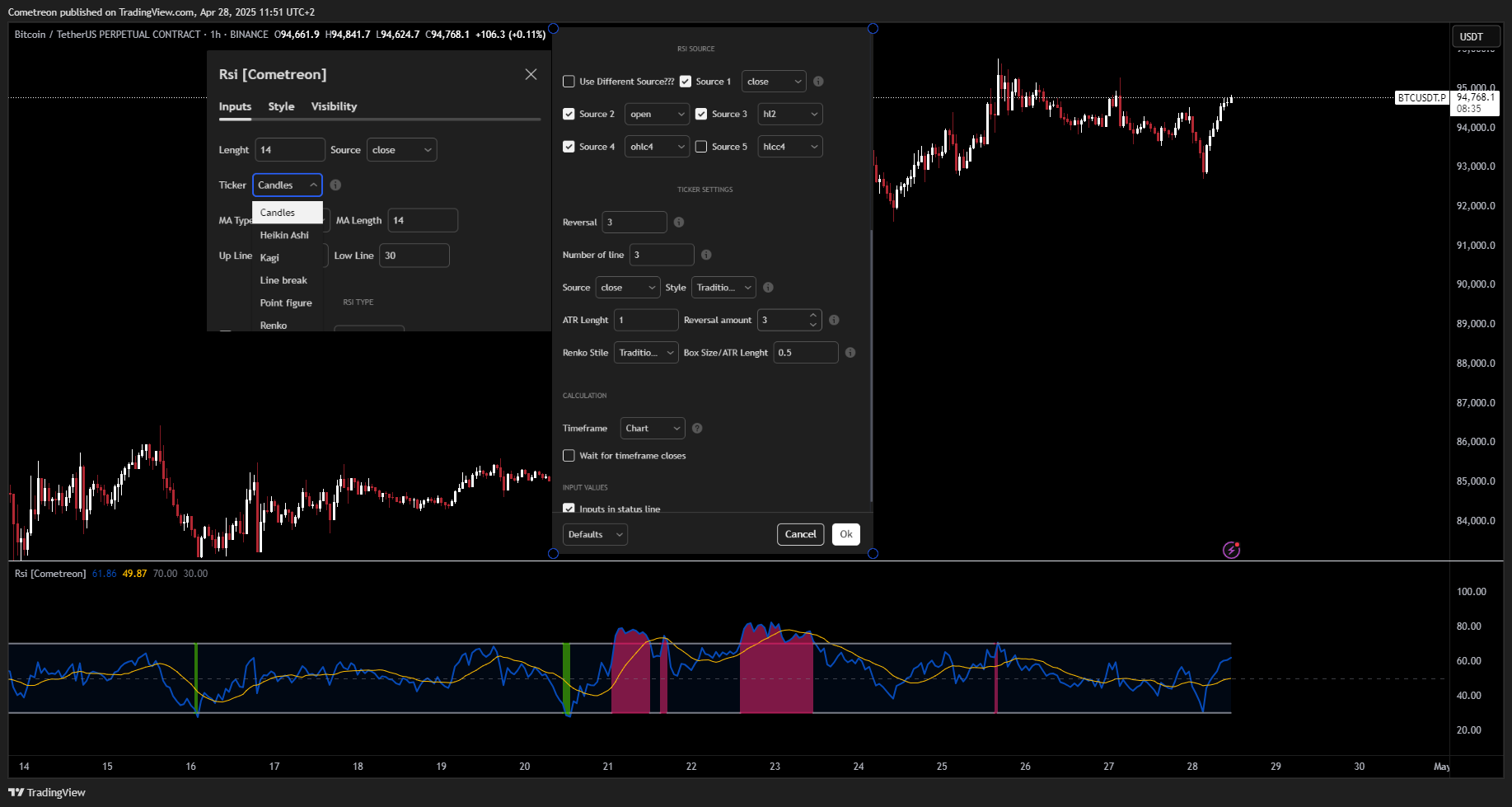Click info icon next to Number of line
Image resolution: width=1512 pixels, height=807 pixels.
pyautogui.click(x=706, y=255)
